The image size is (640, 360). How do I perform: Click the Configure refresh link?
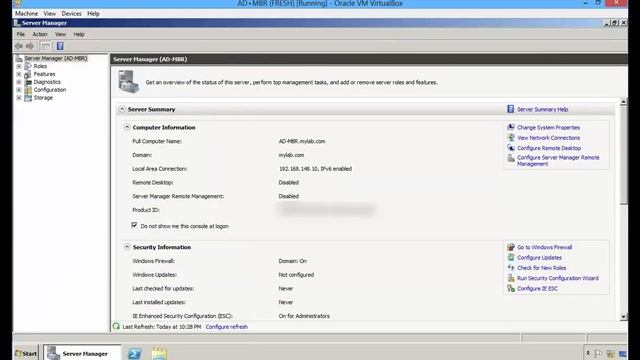[x=227, y=327]
